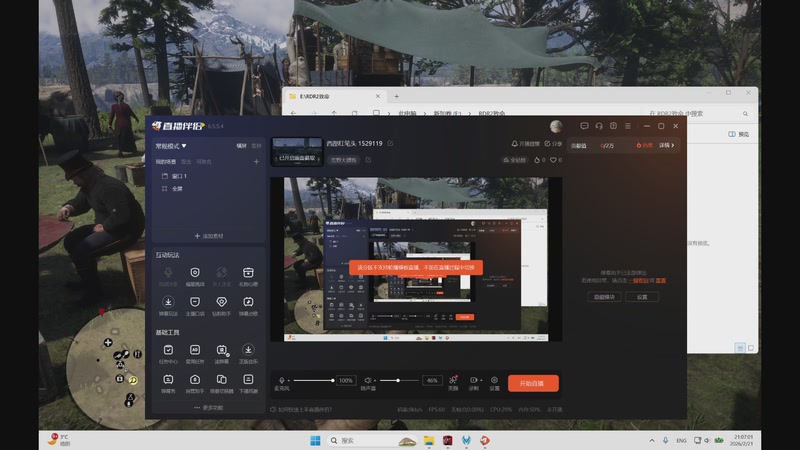Viewport: 800px width, 450px height.
Task: Open microphone device dropdown arrow
Action: (x=289, y=381)
